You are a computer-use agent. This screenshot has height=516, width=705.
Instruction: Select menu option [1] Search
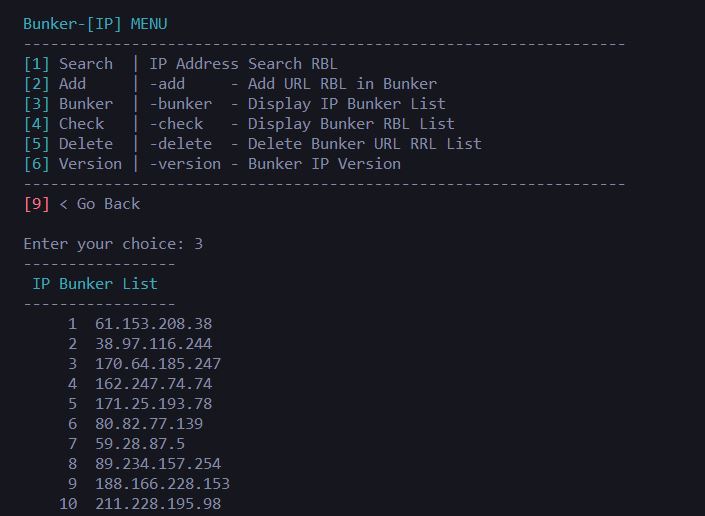pos(68,64)
